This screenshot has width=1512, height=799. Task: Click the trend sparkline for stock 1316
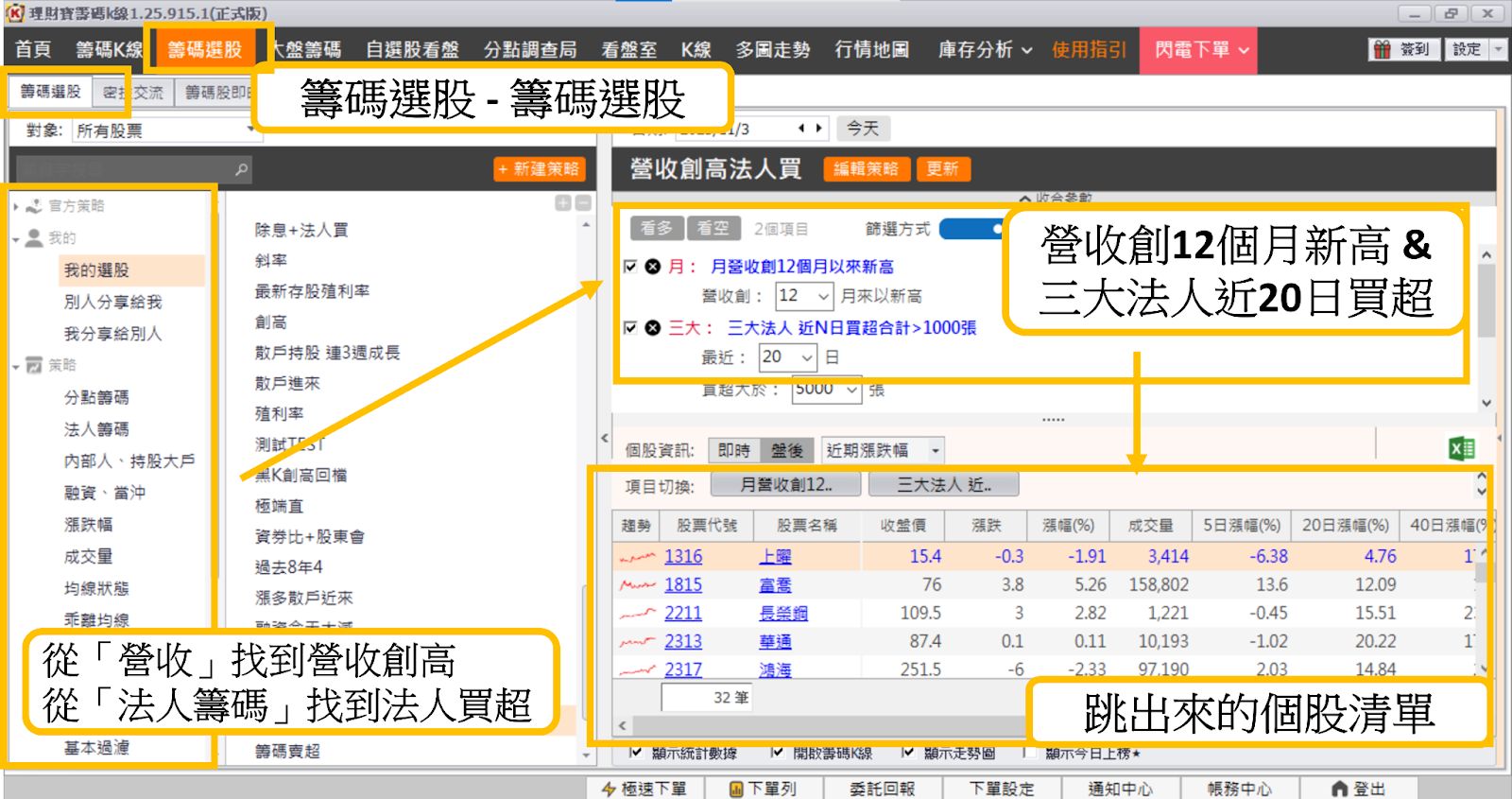point(638,557)
